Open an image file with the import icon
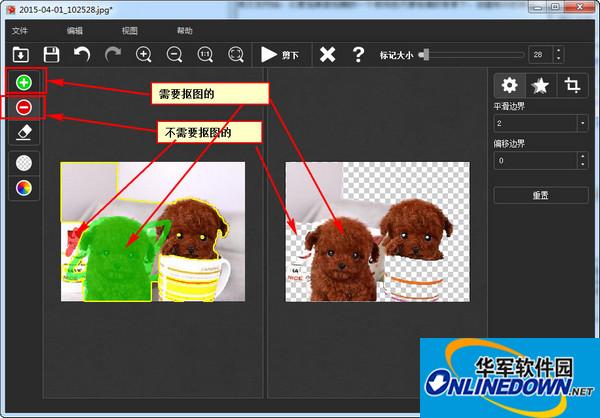The height and width of the screenshot is (418, 600). 21,55
